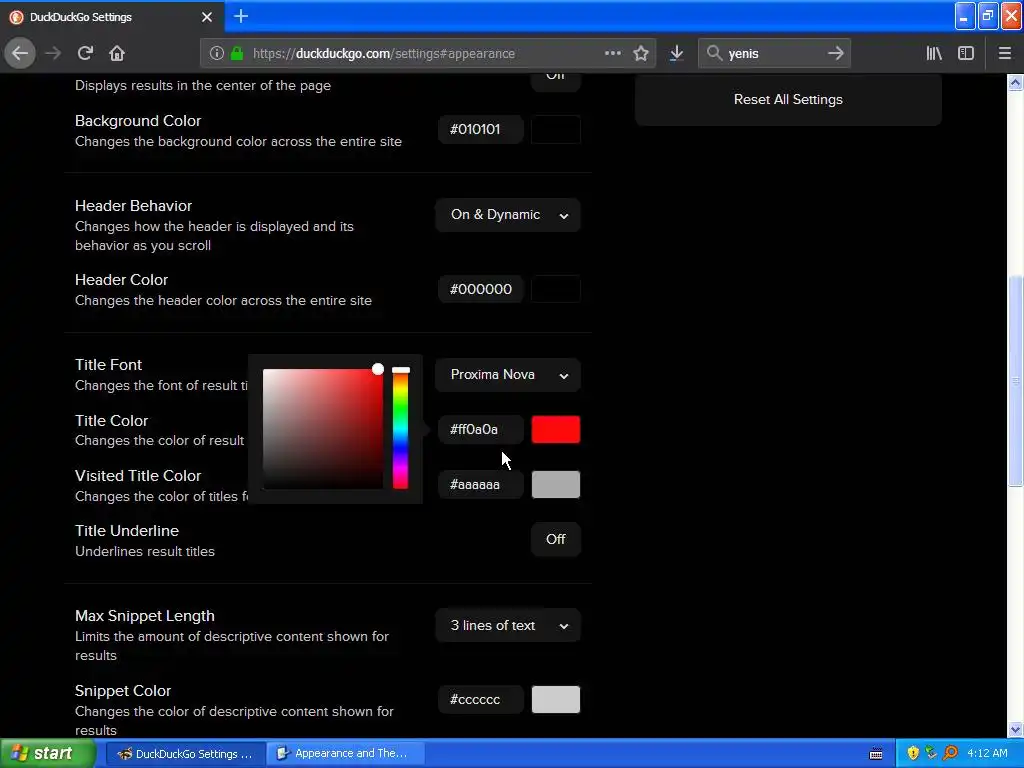The image size is (1024, 768).
Task: Click the orange magnifier tray icon
Action: (950, 754)
